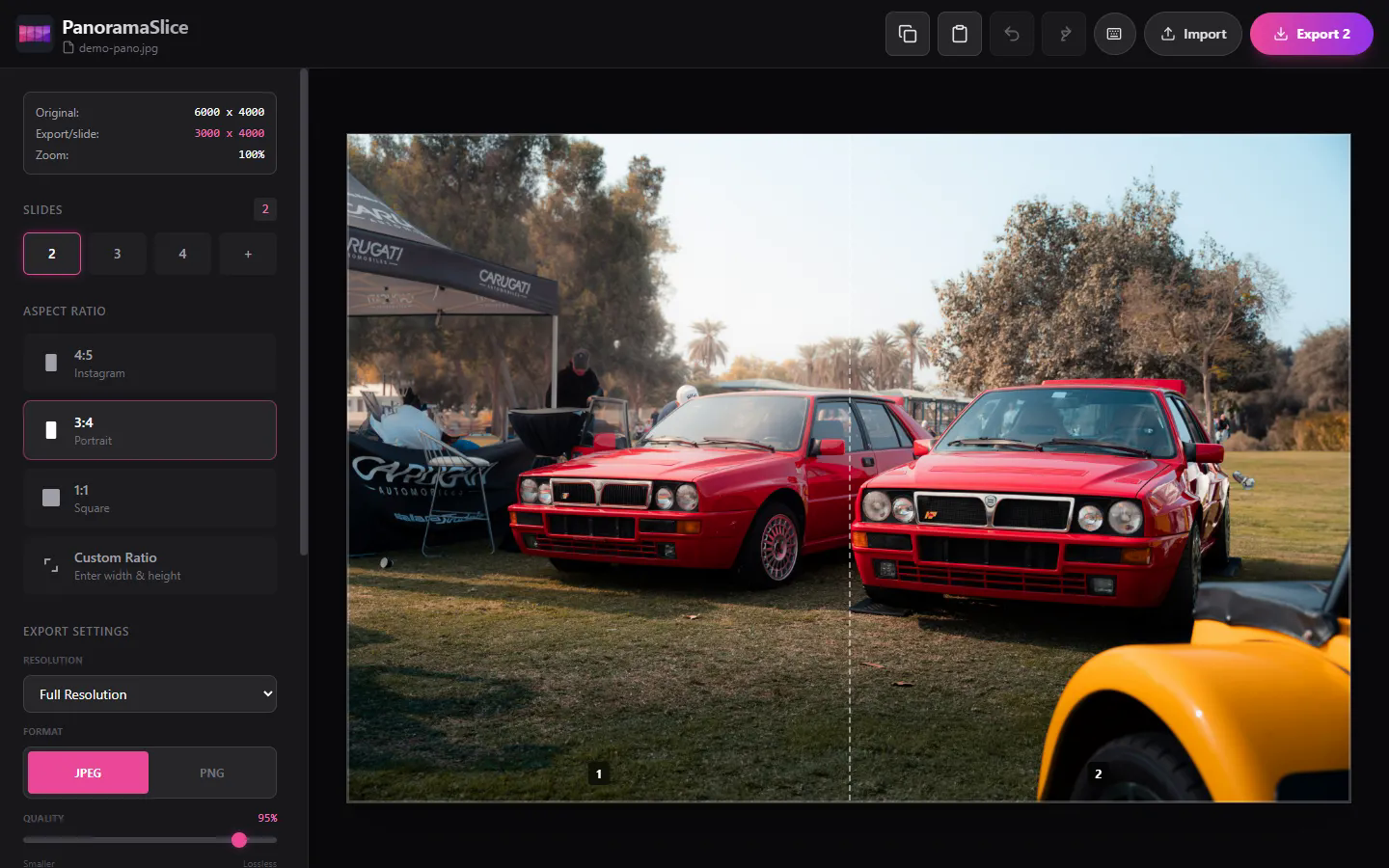Viewport: 1389px width, 868px height.
Task: Click slide marker 2 on canvas
Action: (1098, 773)
